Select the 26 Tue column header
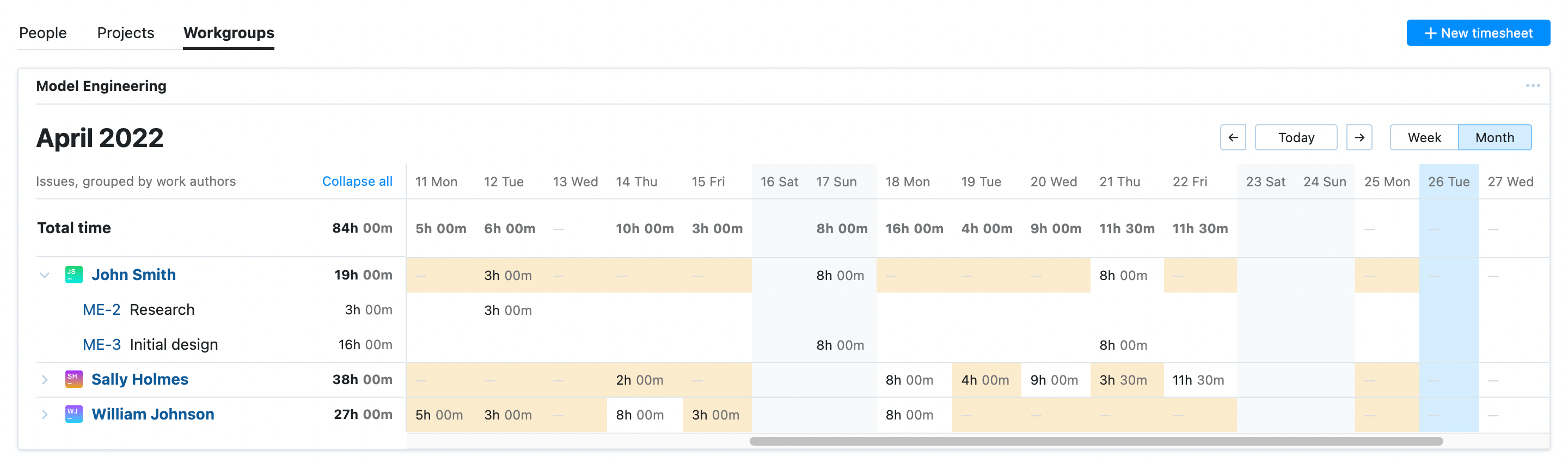 point(1448,181)
